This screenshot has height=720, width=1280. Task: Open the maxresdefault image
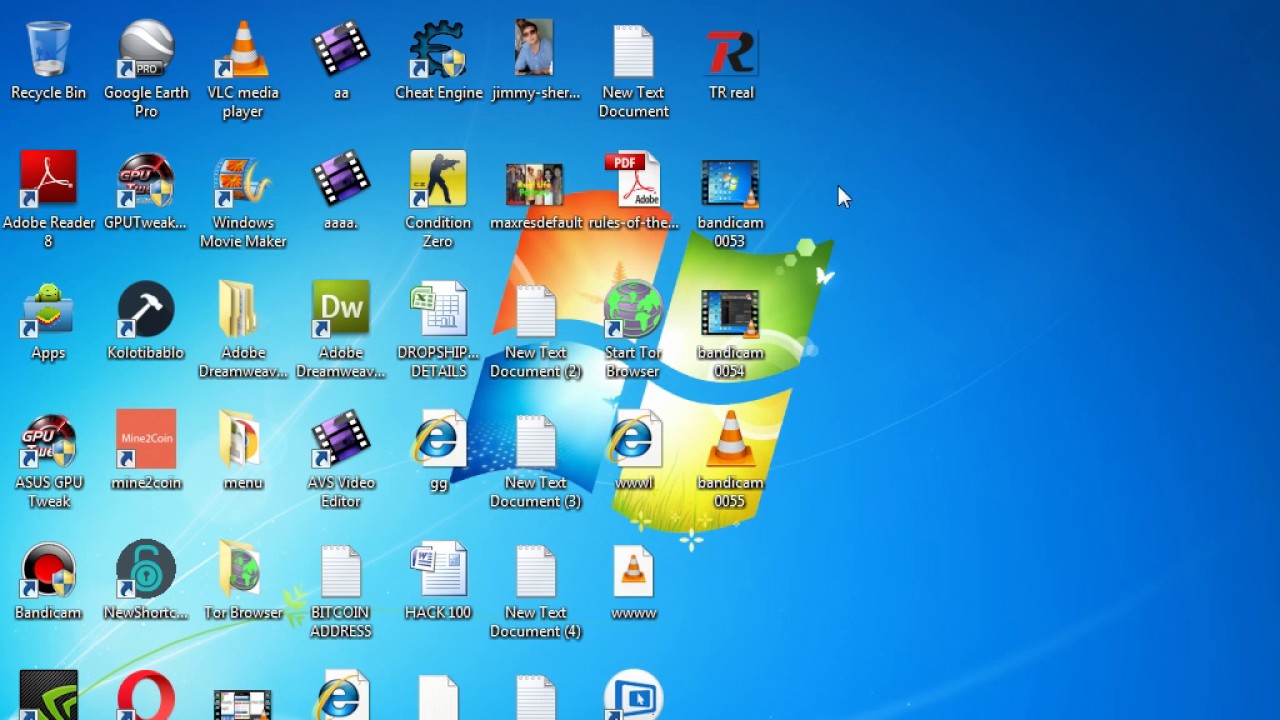click(x=534, y=180)
